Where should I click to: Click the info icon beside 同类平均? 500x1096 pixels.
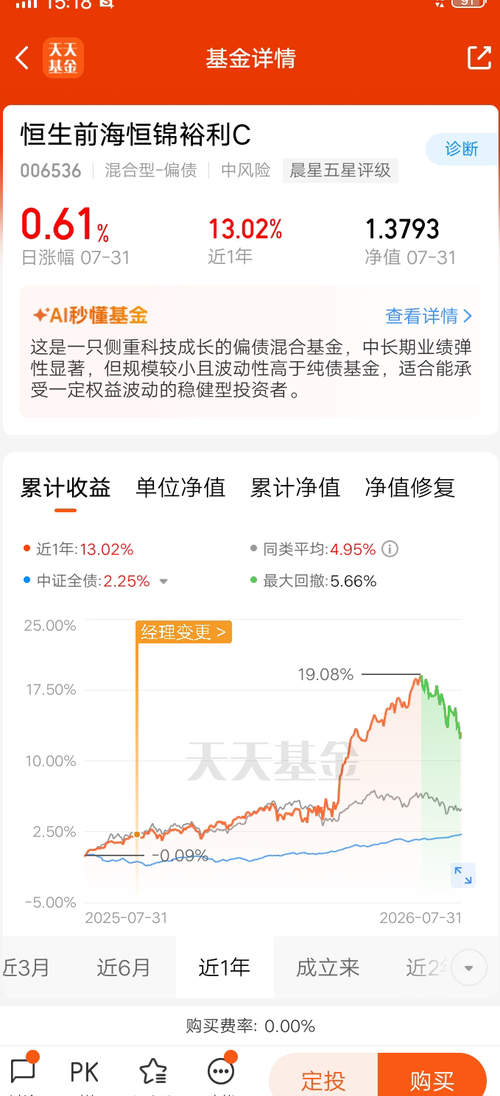click(x=390, y=549)
